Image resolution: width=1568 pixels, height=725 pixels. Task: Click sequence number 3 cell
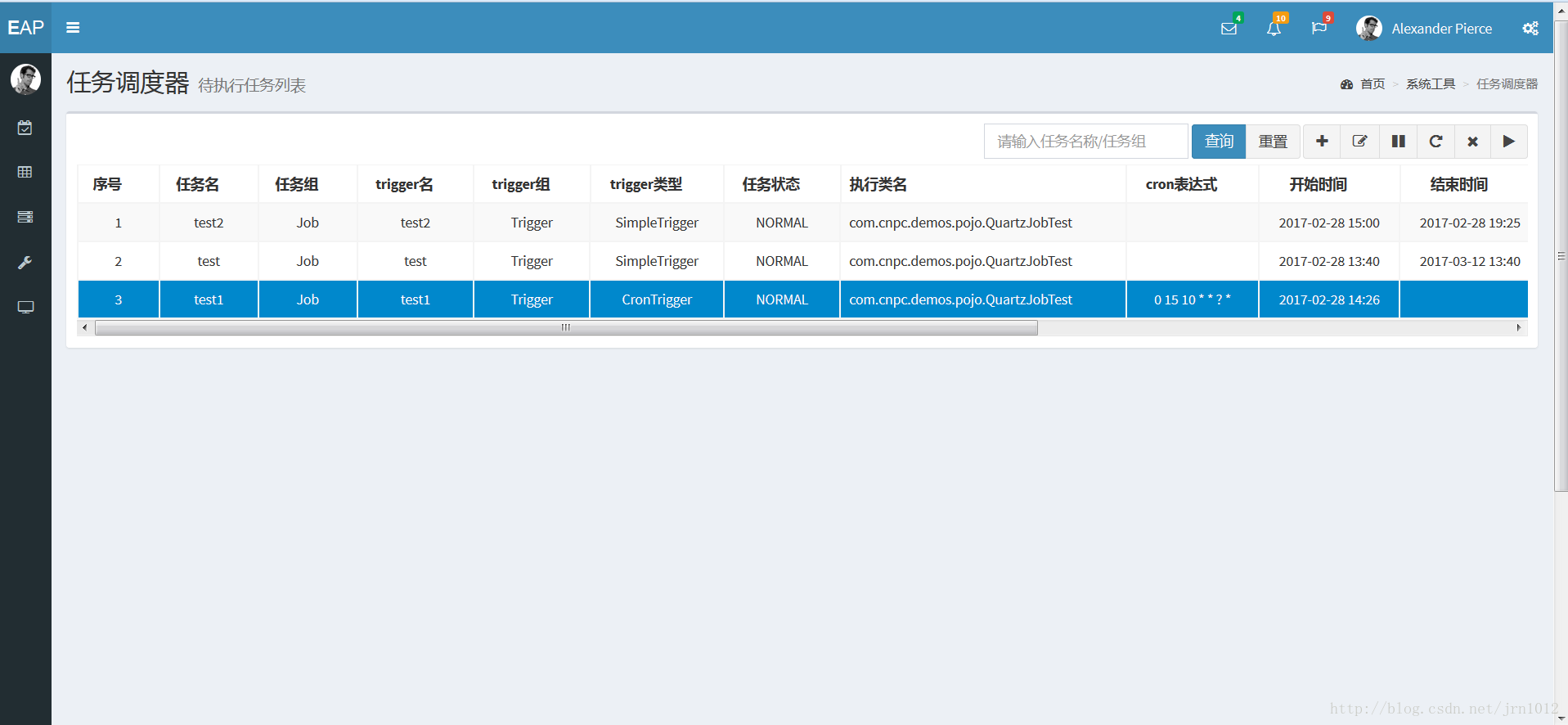pyautogui.click(x=119, y=299)
